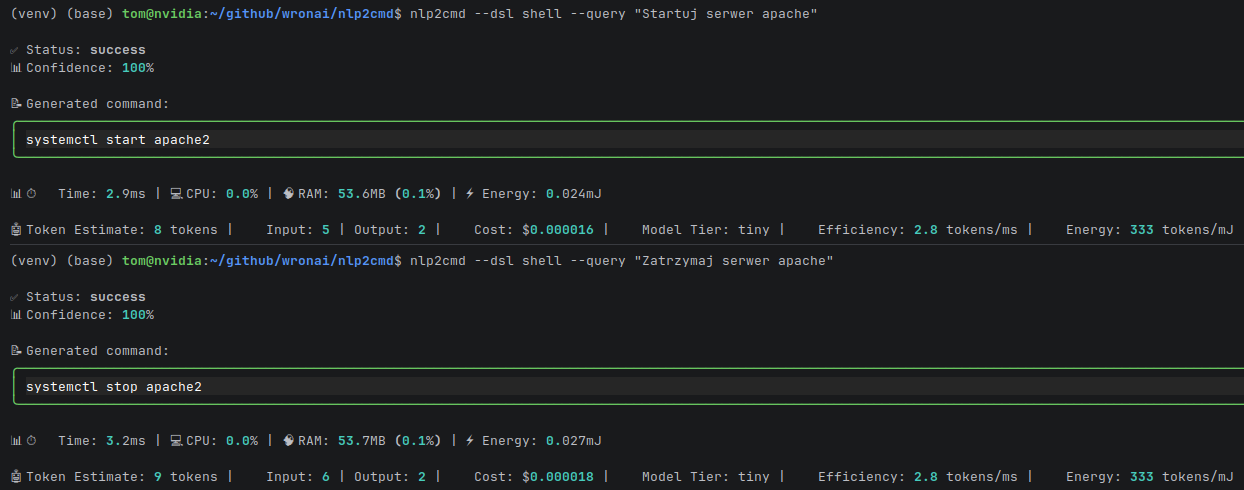The width and height of the screenshot is (1244, 490).
Task: Click the checkmark icon beside first Status: success
Action: click(15, 50)
